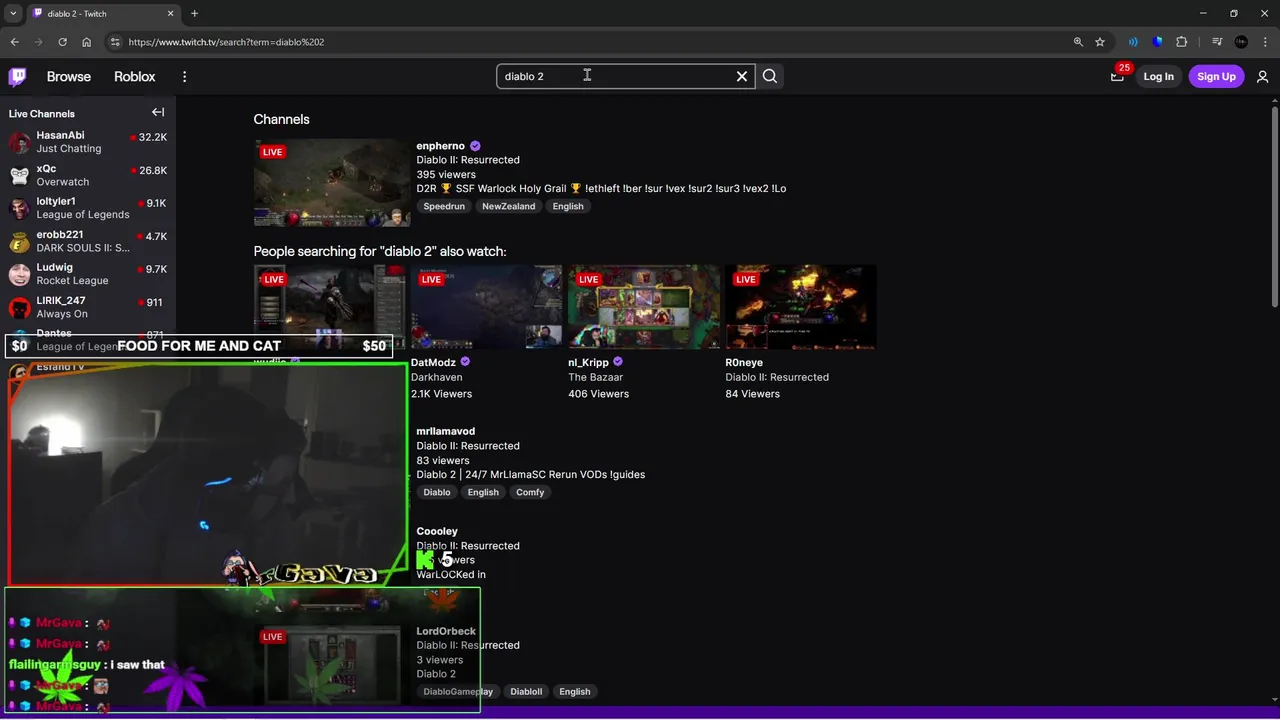
Task: Open the notifications inbox with badge 25
Action: [1117, 76]
